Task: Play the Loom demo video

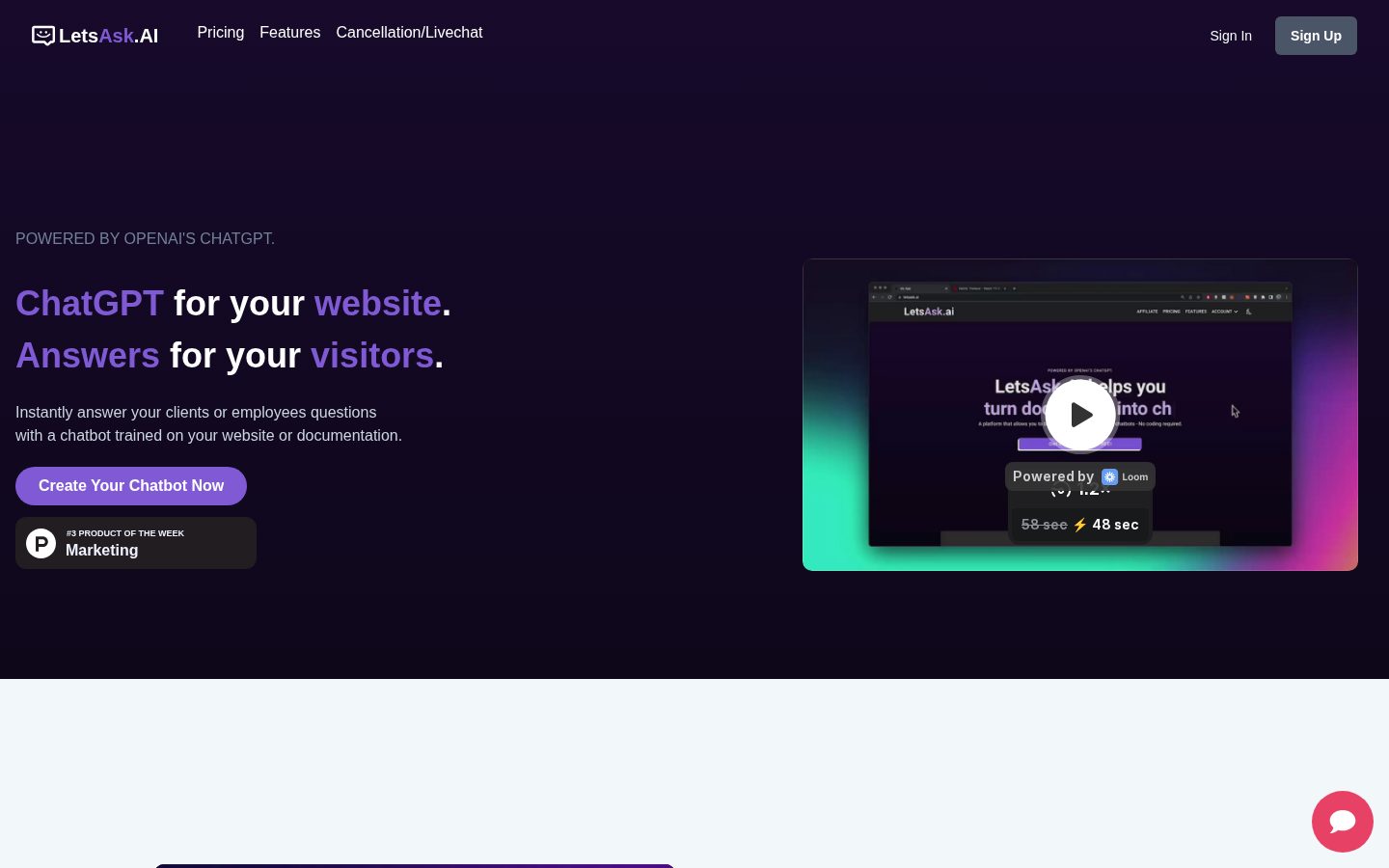Action: pyautogui.click(x=1080, y=415)
